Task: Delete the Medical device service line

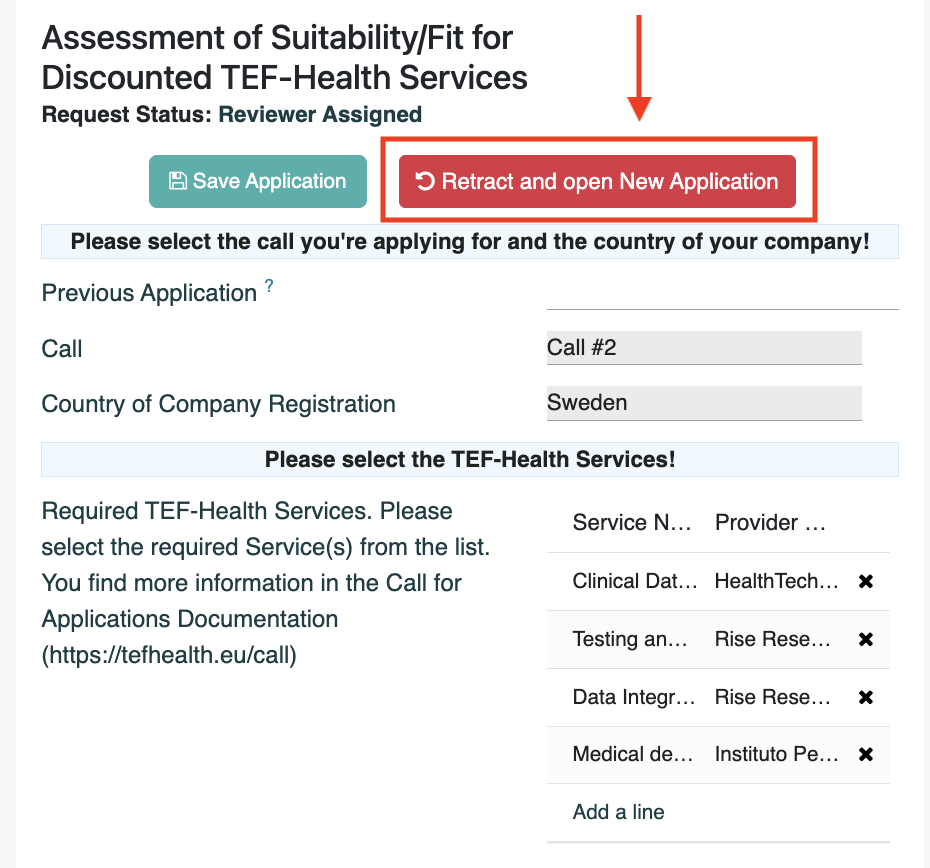Action: (865, 754)
